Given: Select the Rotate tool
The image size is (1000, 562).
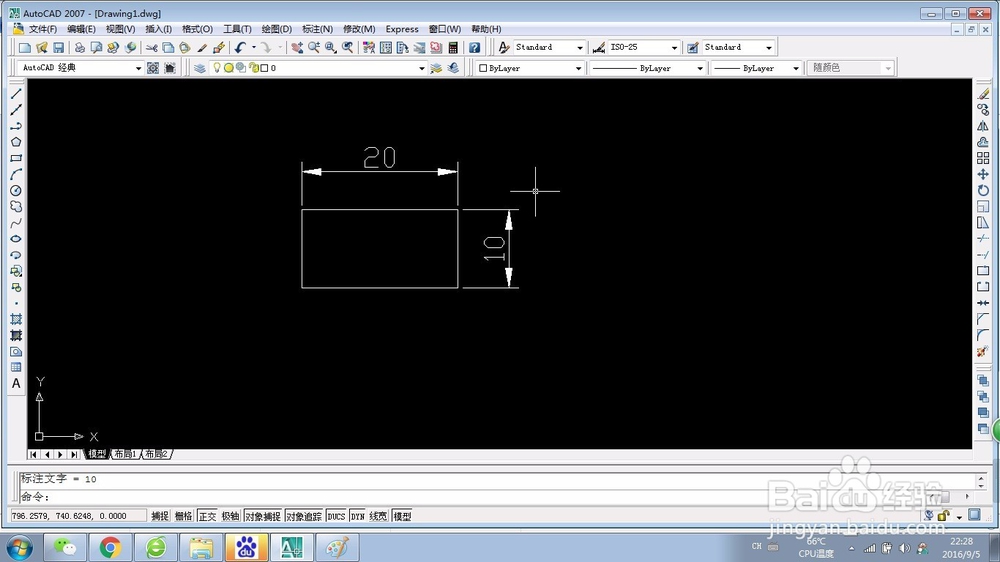Looking at the screenshot, I should (x=983, y=190).
